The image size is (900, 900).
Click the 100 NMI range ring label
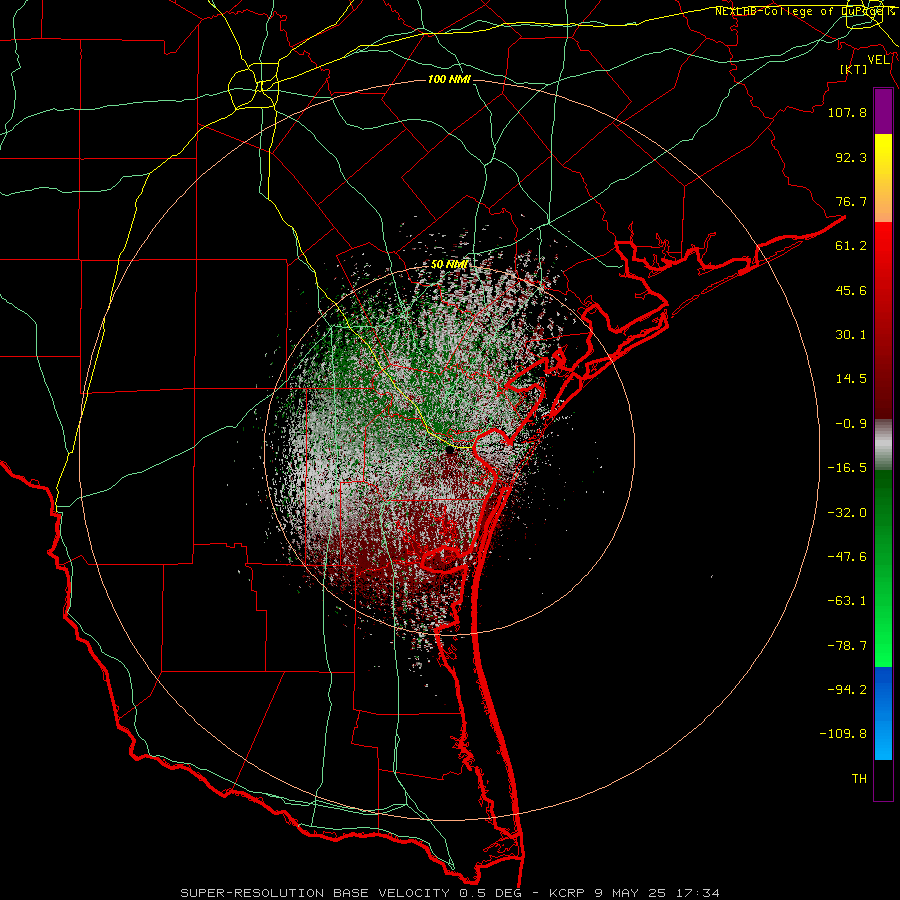point(449,79)
